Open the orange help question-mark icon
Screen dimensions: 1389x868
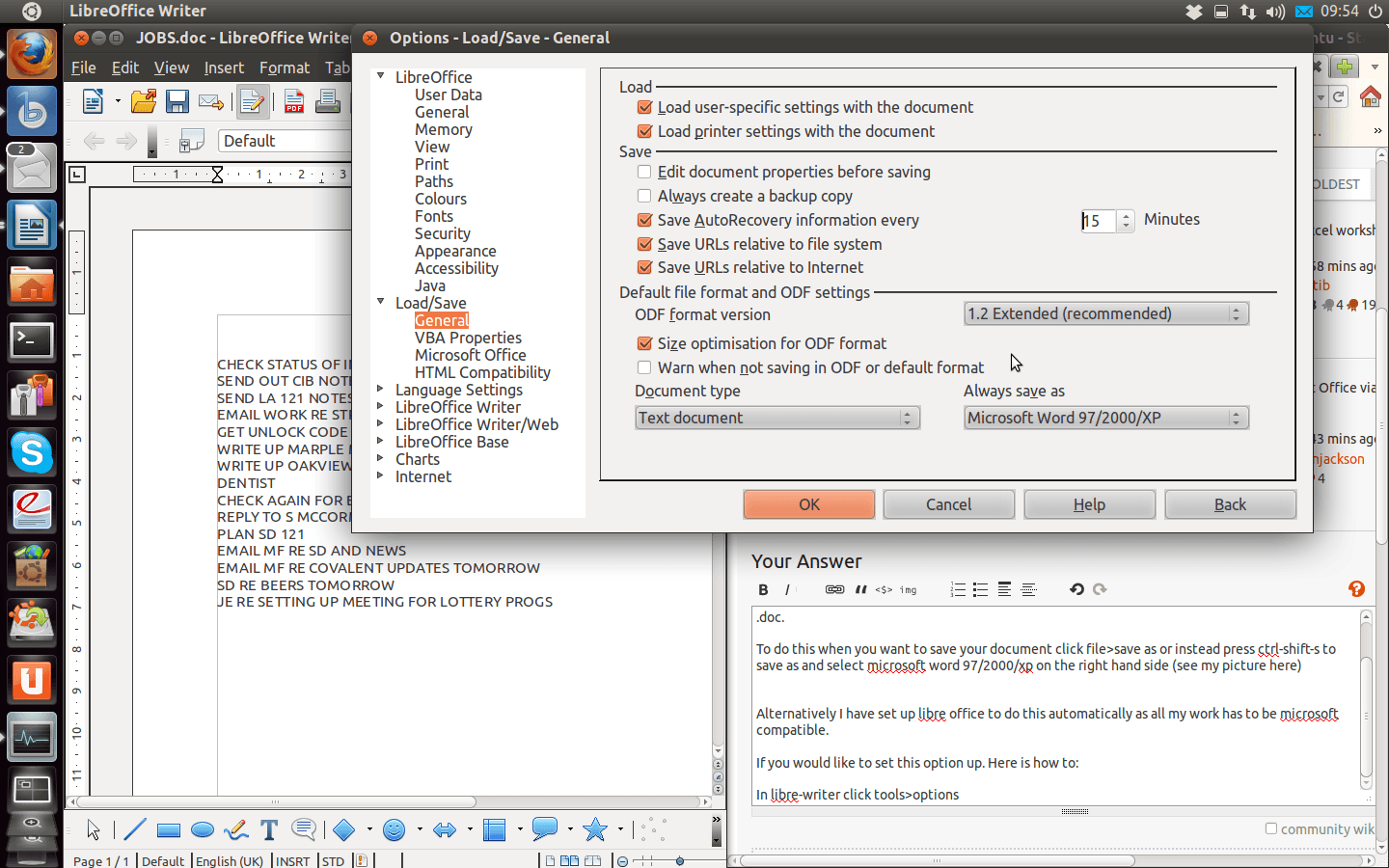pos(1356,589)
